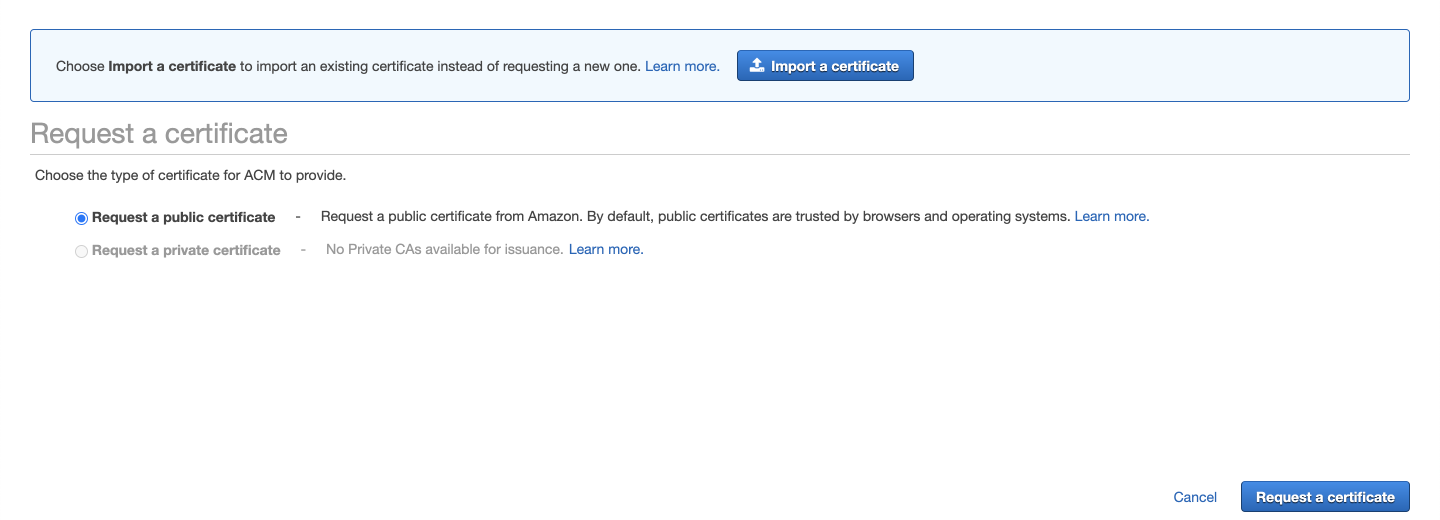Click the No Private CAs available message

(445, 249)
